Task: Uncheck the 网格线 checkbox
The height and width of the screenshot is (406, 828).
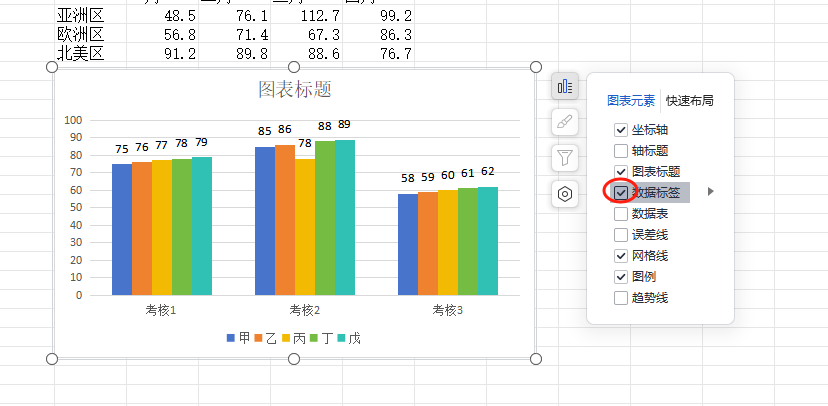Action: click(621, 256)
